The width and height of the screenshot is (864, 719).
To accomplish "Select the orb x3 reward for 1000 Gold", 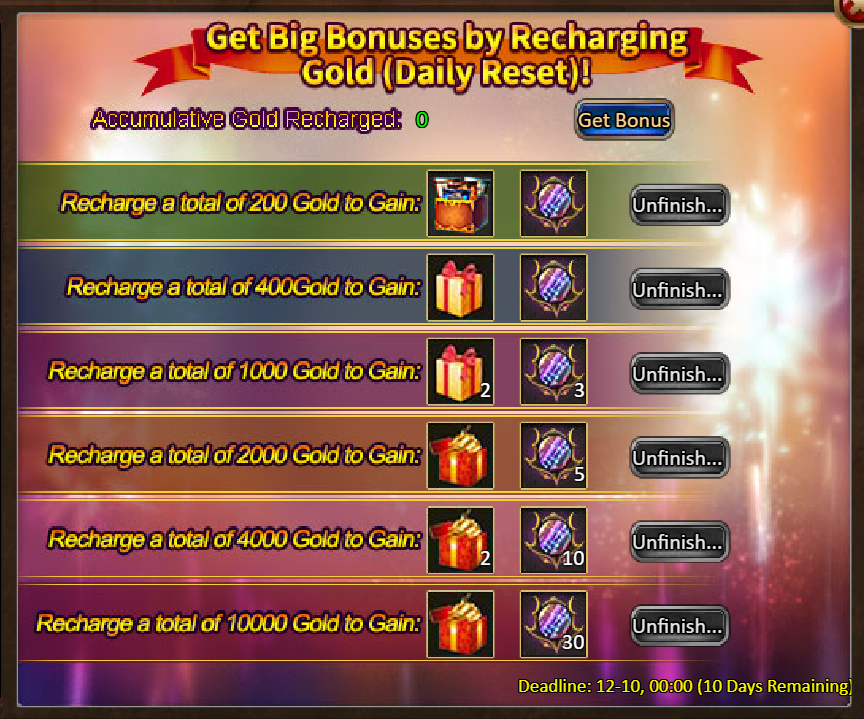I will (554, 371).
